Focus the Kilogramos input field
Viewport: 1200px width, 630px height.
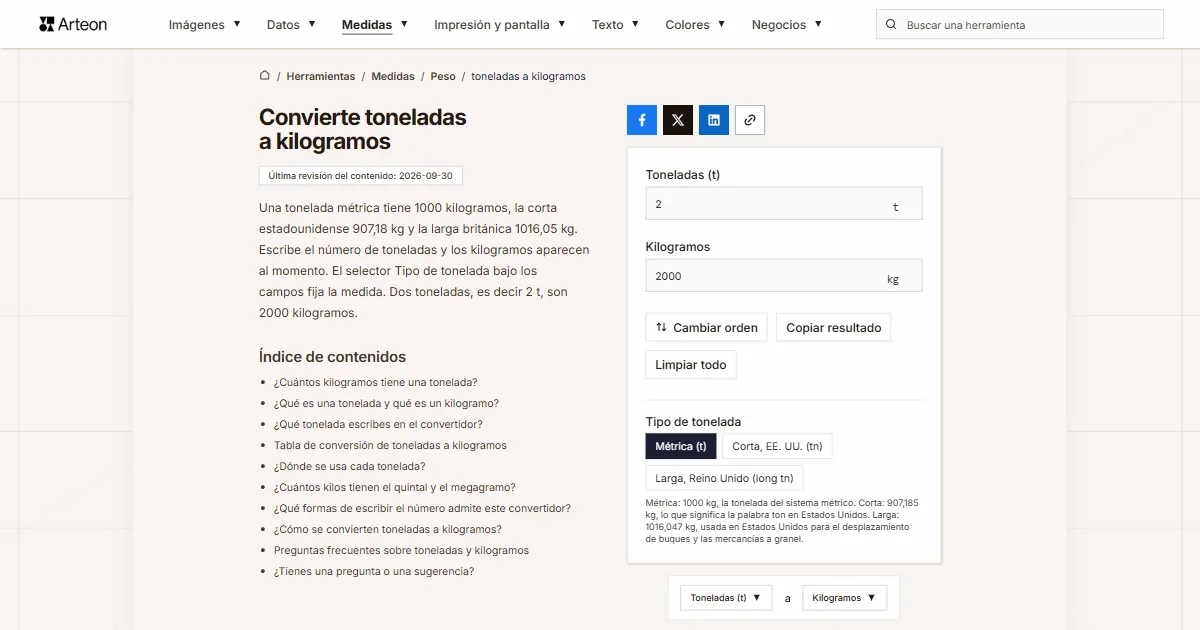(784, 276)
